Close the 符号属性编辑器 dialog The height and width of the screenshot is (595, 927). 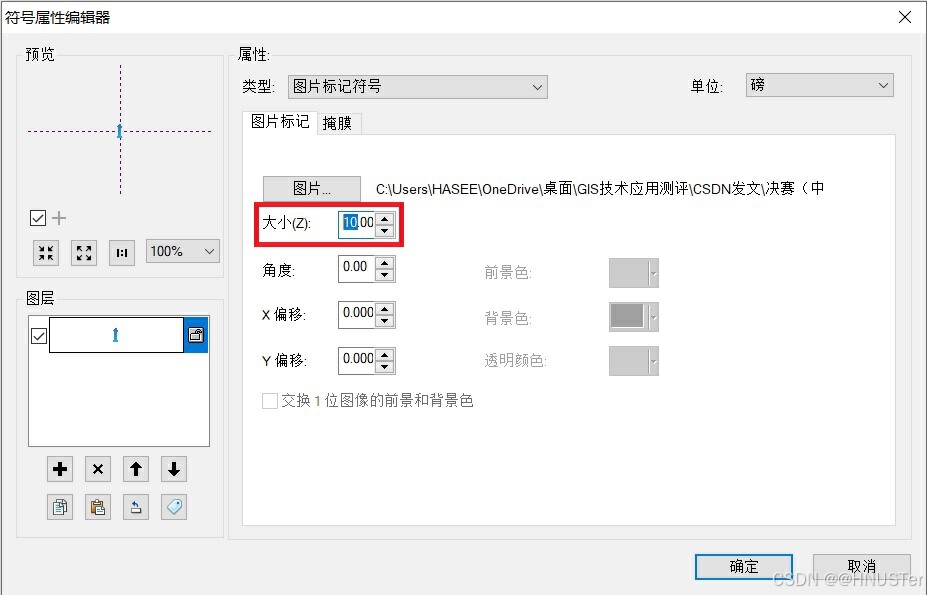click(x=905, y=17)
